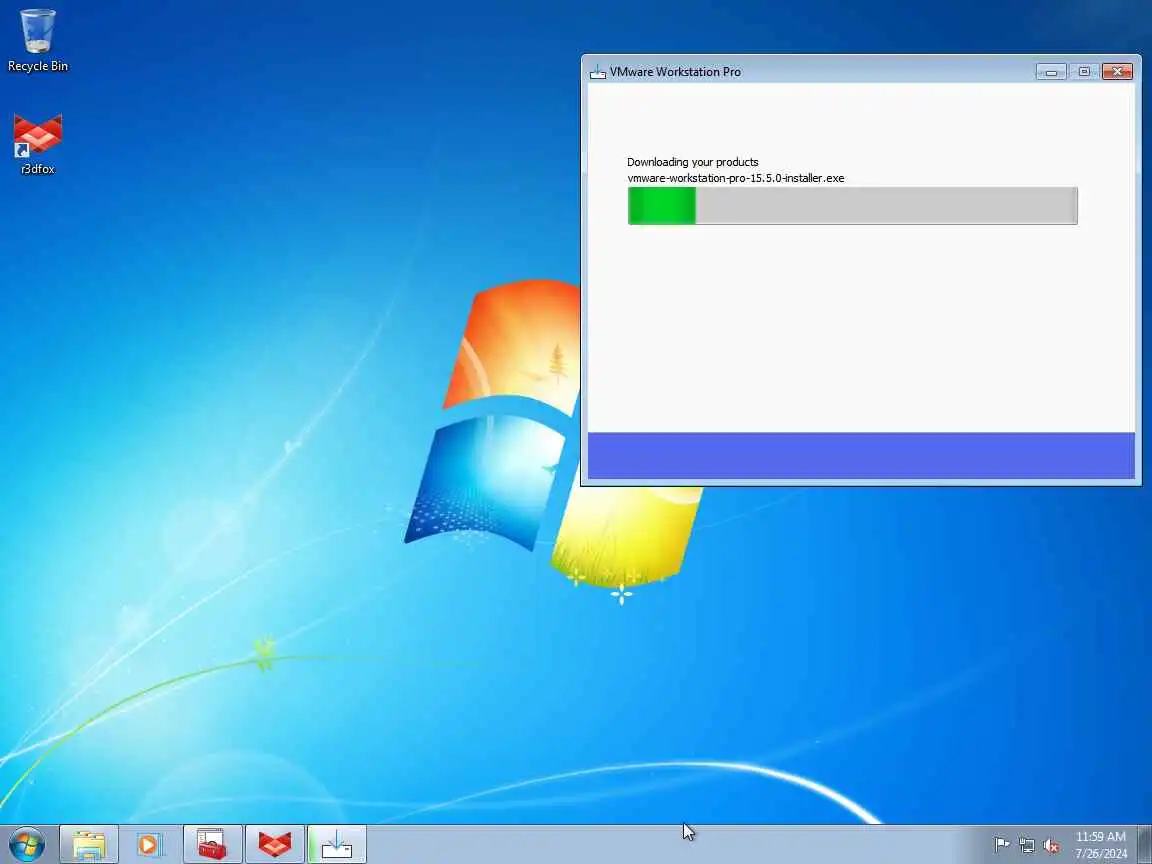The image size is (1152, 864).
Task: Click the Show Desktop strip
Action: pos(1145,845)
